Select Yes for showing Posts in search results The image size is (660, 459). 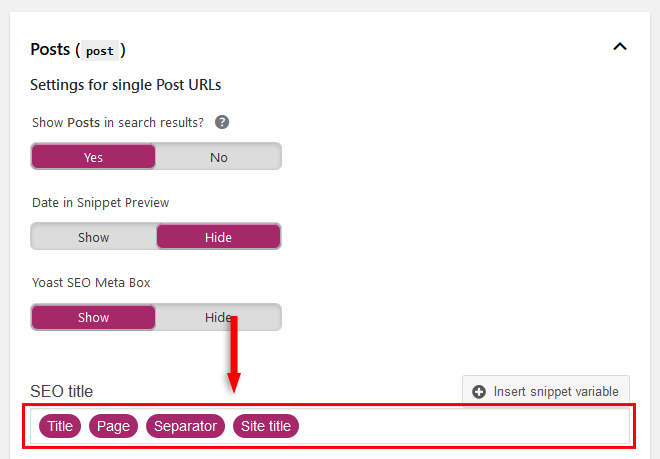[x=93, y=157]
